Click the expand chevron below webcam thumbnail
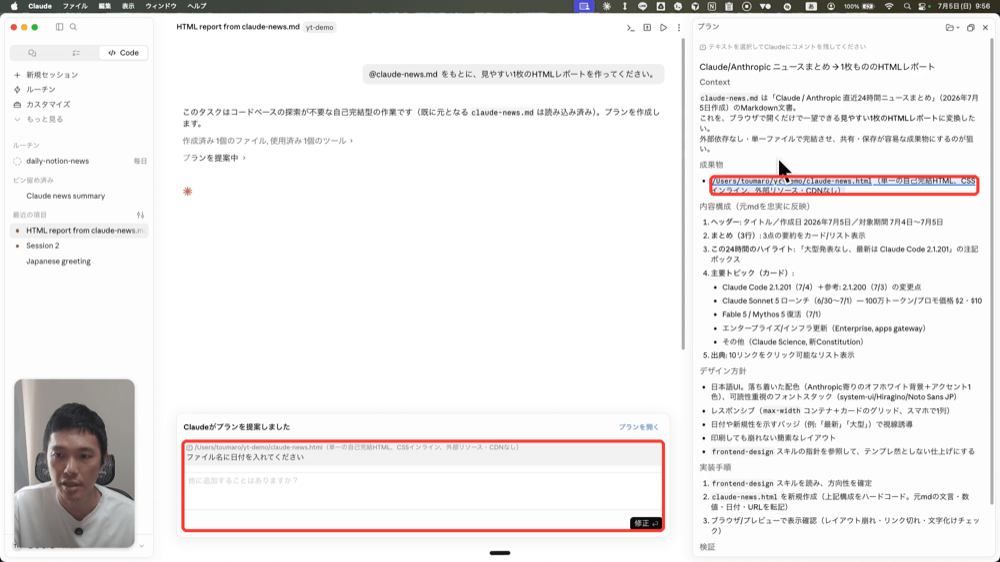Viewport: 1000px width, 562px height. point(142,546)
